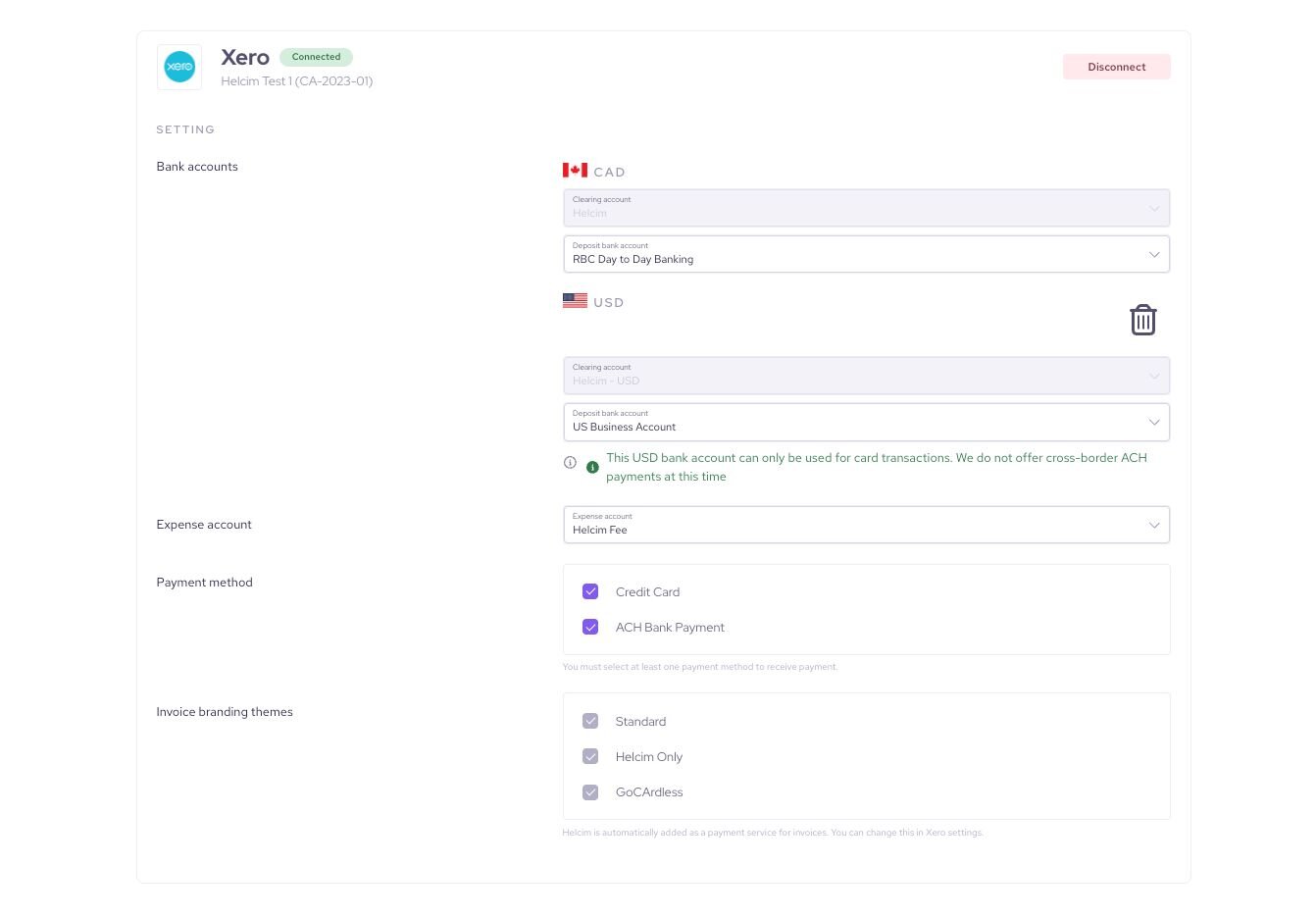Click the USD currency label

[x=609, y=302]
